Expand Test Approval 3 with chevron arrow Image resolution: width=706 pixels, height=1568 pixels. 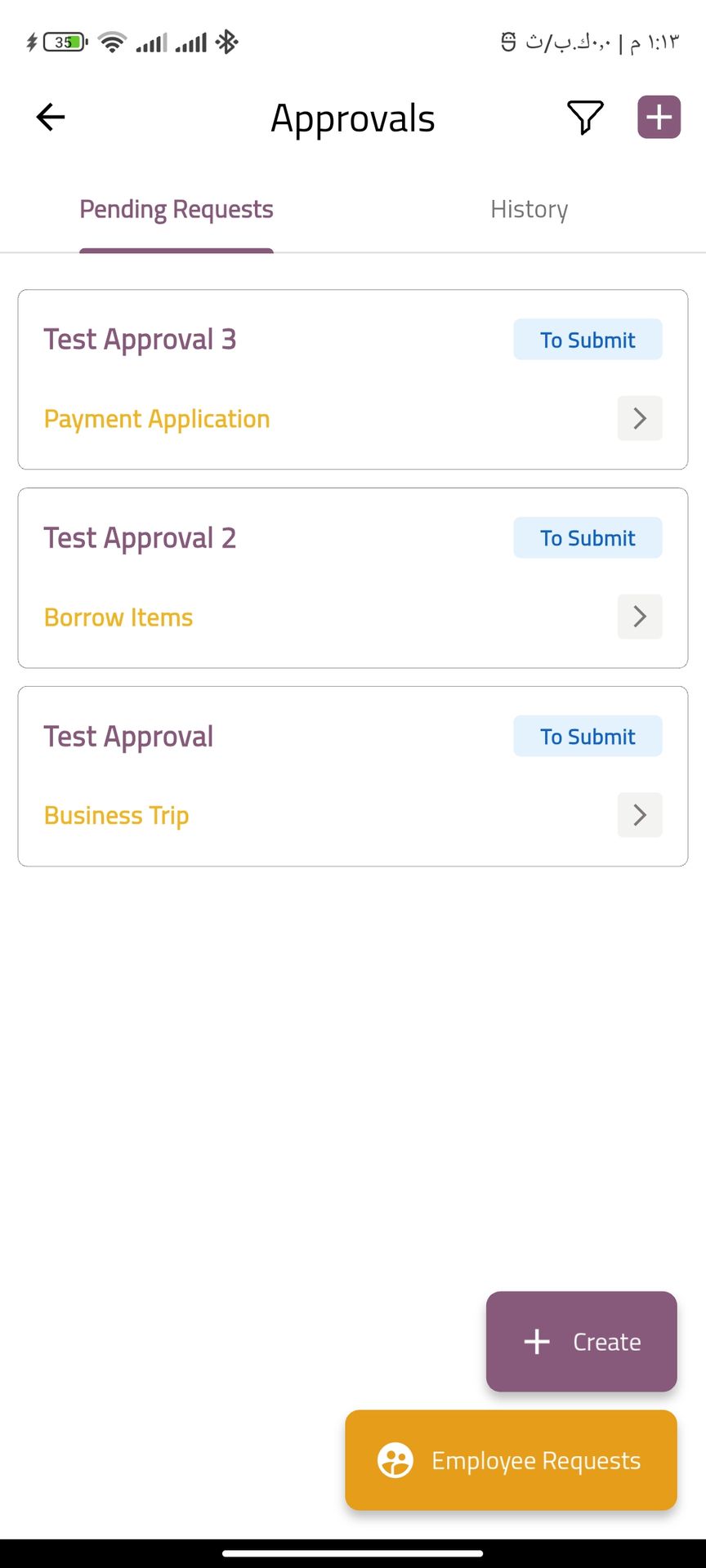[x=640, y=419]
